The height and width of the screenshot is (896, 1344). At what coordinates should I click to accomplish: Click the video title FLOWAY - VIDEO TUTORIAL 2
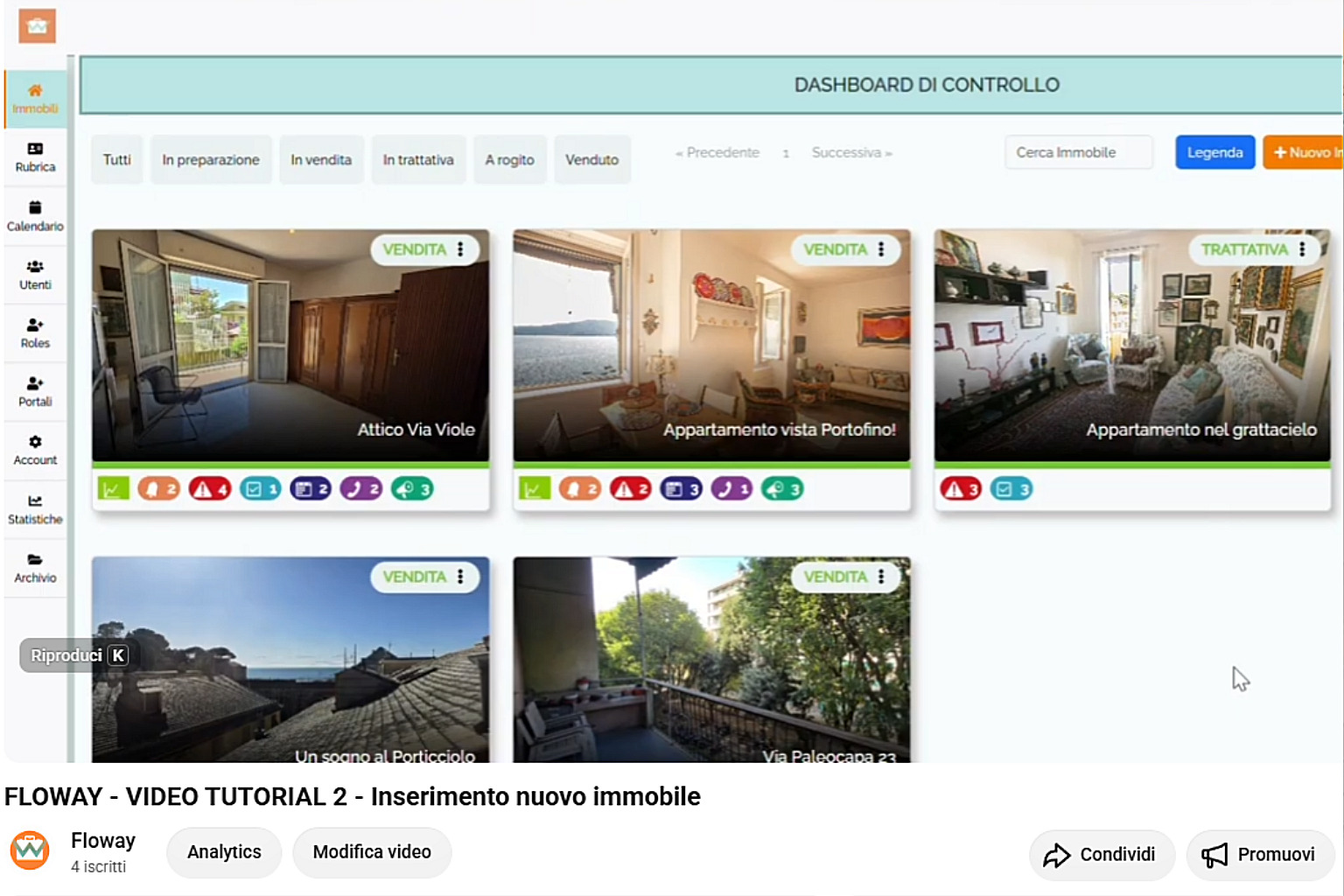pos(353,796)
